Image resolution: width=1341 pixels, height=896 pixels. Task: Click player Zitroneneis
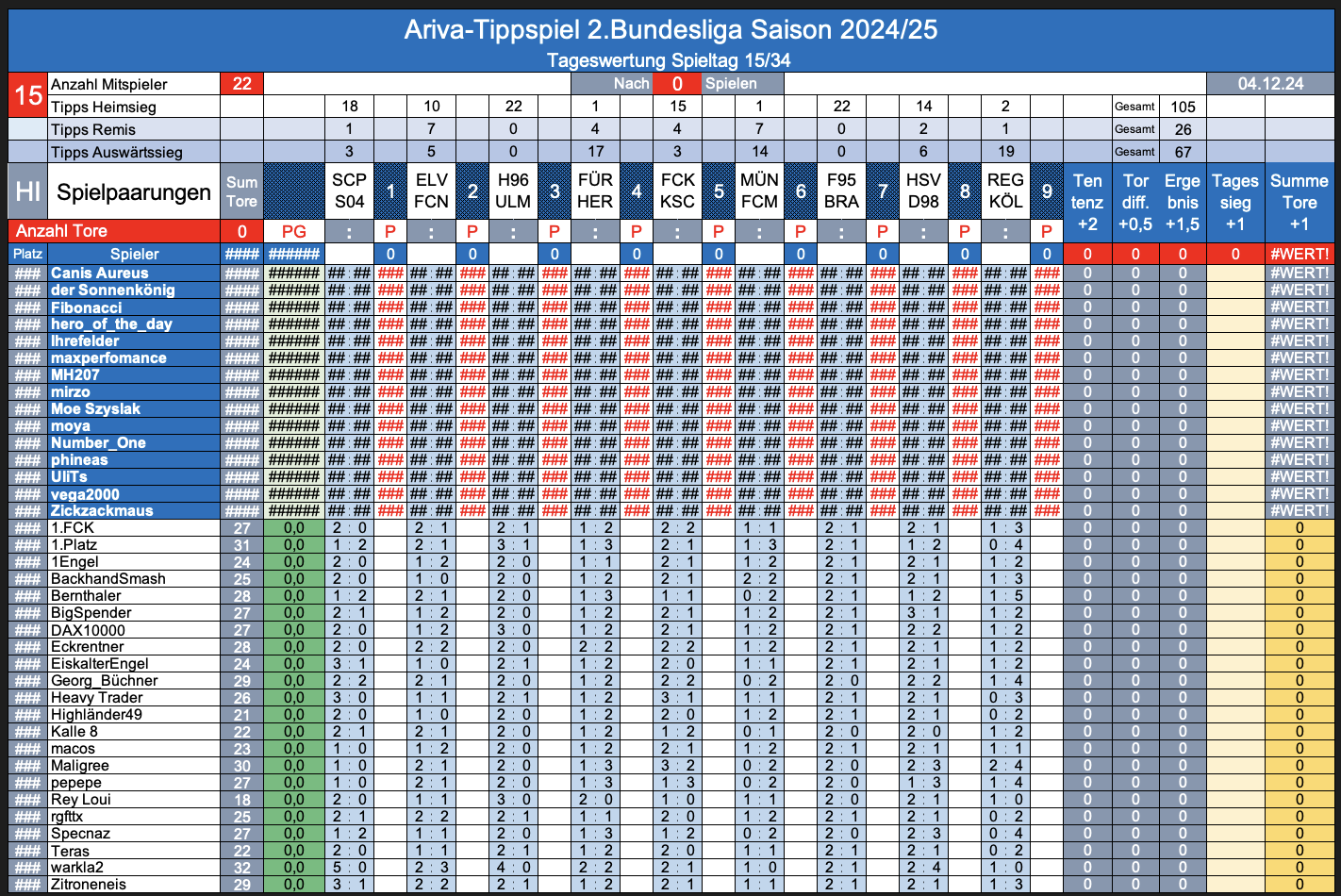click(89, 884)
